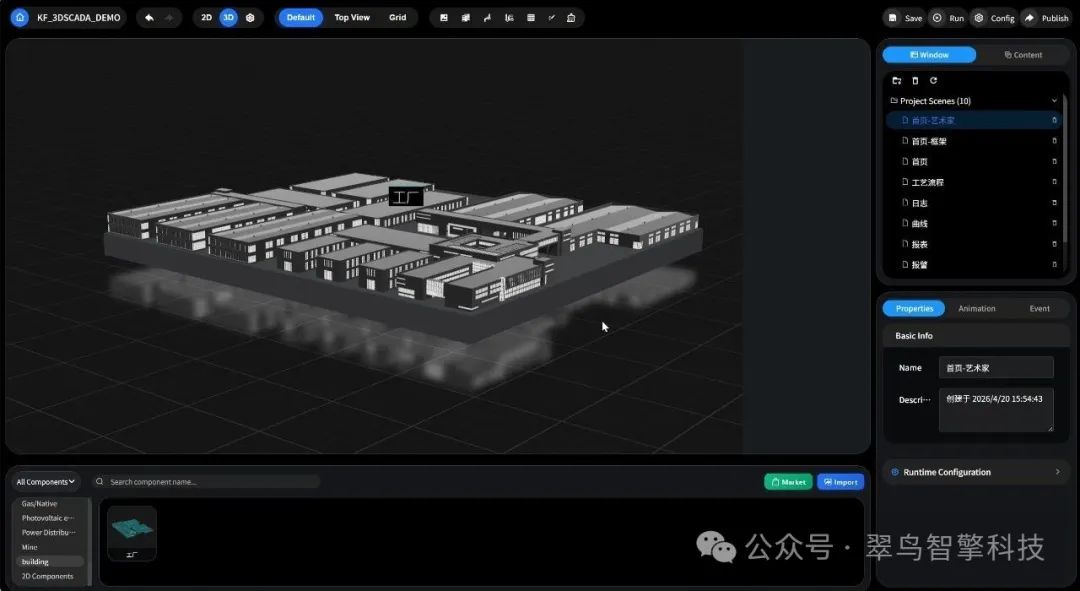The image size is (1080, 591).
Task: Undo the last action
Action: coord(149,18)
